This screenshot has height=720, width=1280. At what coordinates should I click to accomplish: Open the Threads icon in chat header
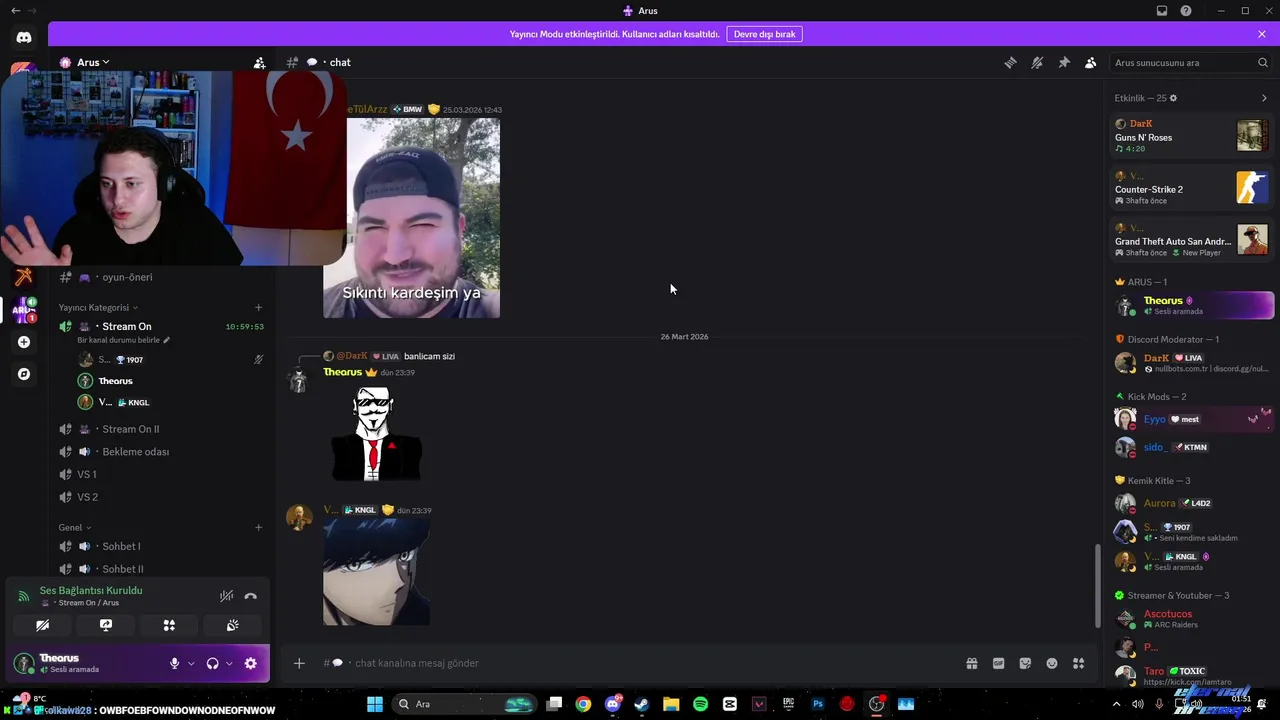click(1010, 62)
